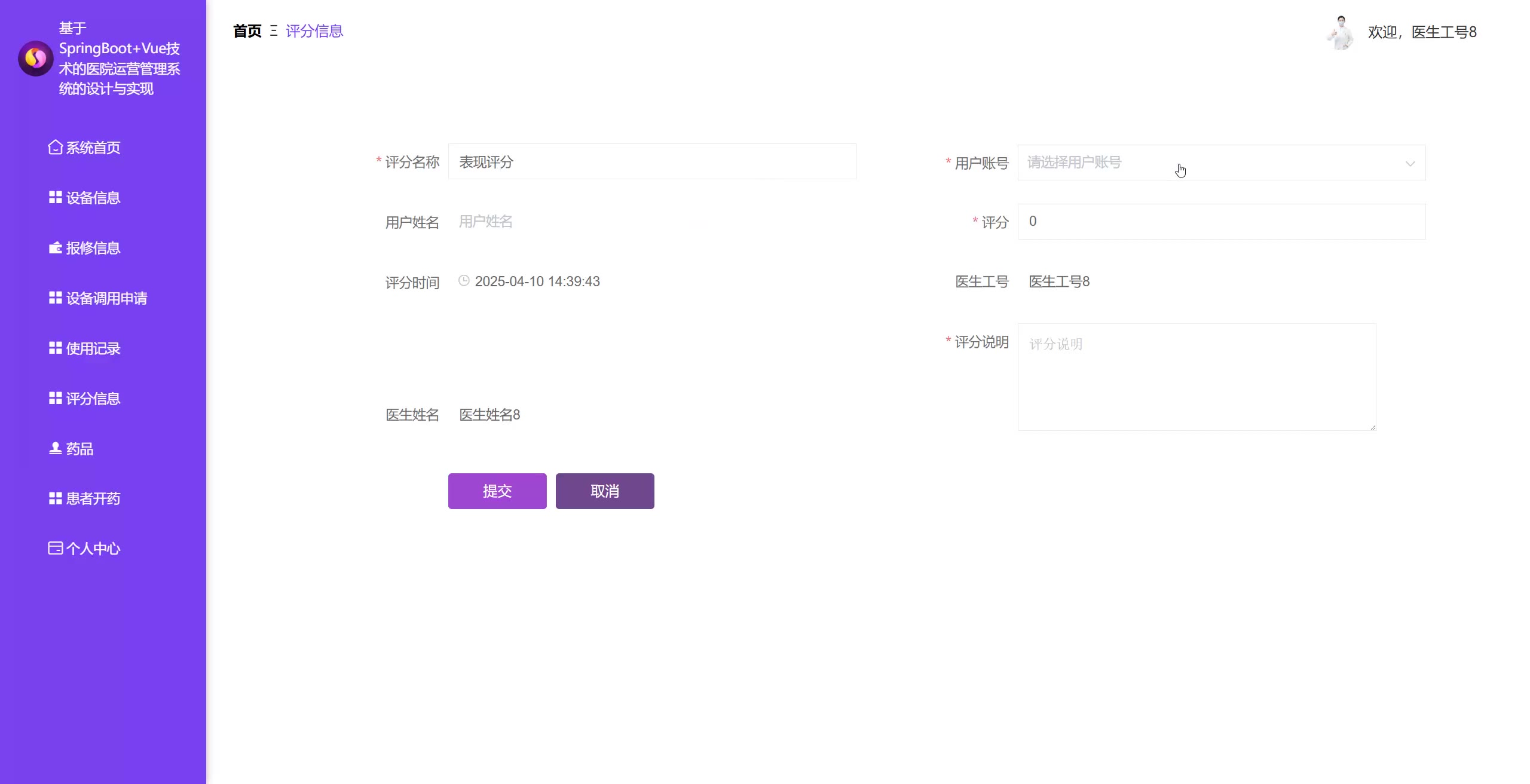Click the clock icon in 评分时间 field
This screenshot has height=784, width=1530.
464,280
